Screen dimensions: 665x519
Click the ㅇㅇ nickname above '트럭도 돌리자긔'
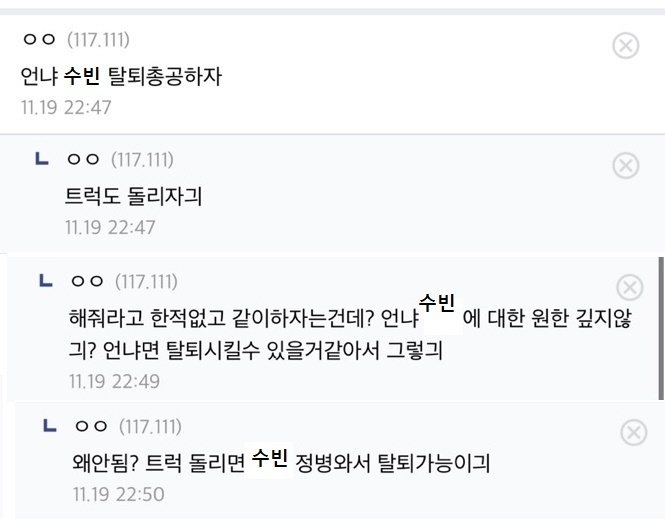83,160
